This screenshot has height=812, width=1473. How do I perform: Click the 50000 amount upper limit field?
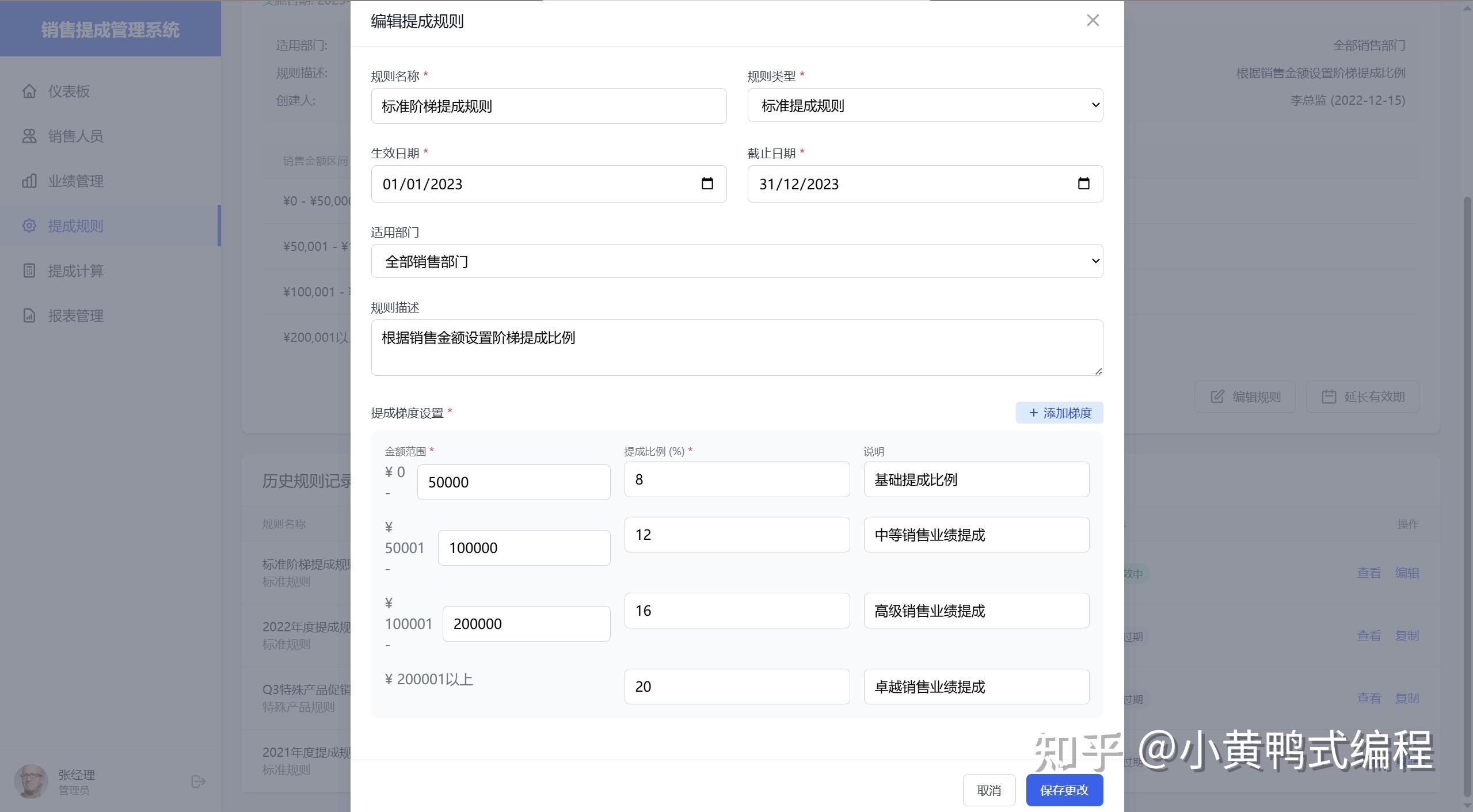(513, 482)
